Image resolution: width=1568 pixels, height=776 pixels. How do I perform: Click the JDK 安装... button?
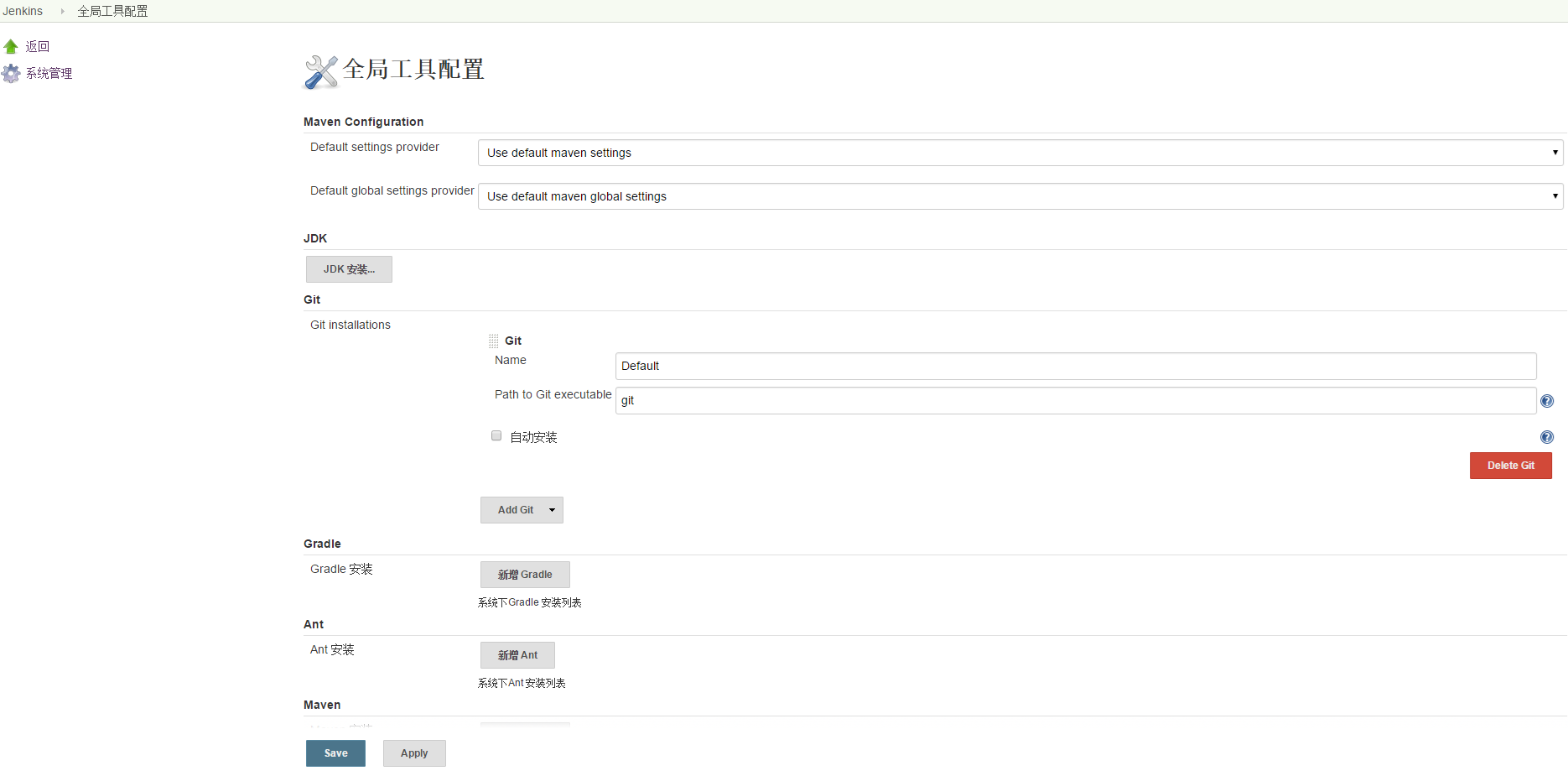(x=349, y=269)
